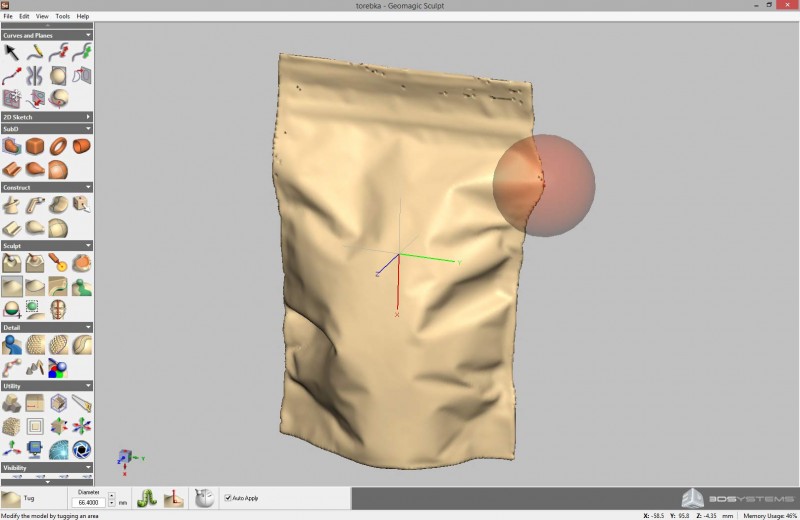The image size is (800, 520).
Task: Choose the draw curve pencil tool
Action: click(x=35, y=52)
